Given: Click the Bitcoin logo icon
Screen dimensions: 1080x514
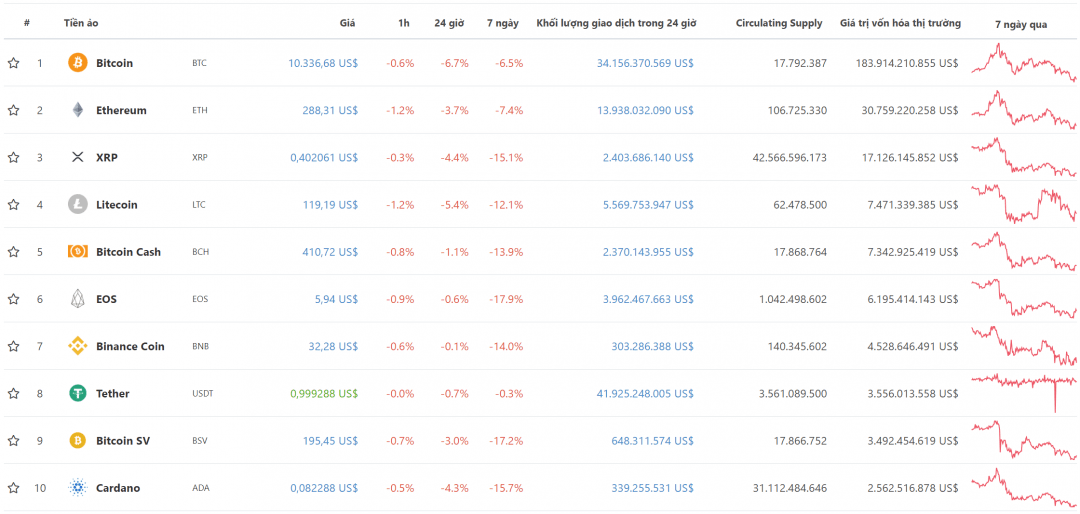Looking at the screenshot, I should pos(78,63).
